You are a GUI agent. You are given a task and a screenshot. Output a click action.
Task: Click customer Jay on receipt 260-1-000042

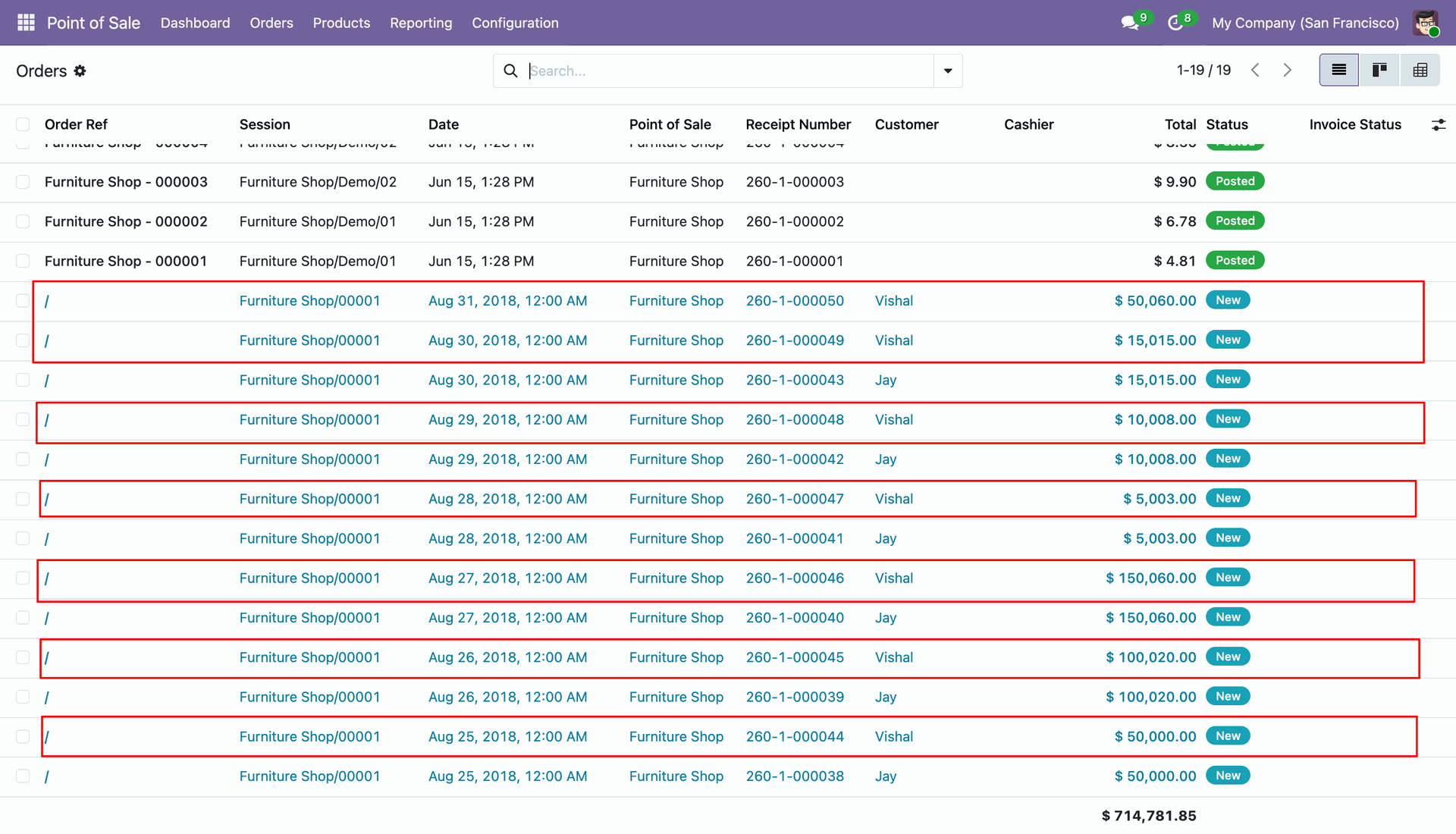pos(886,459)
